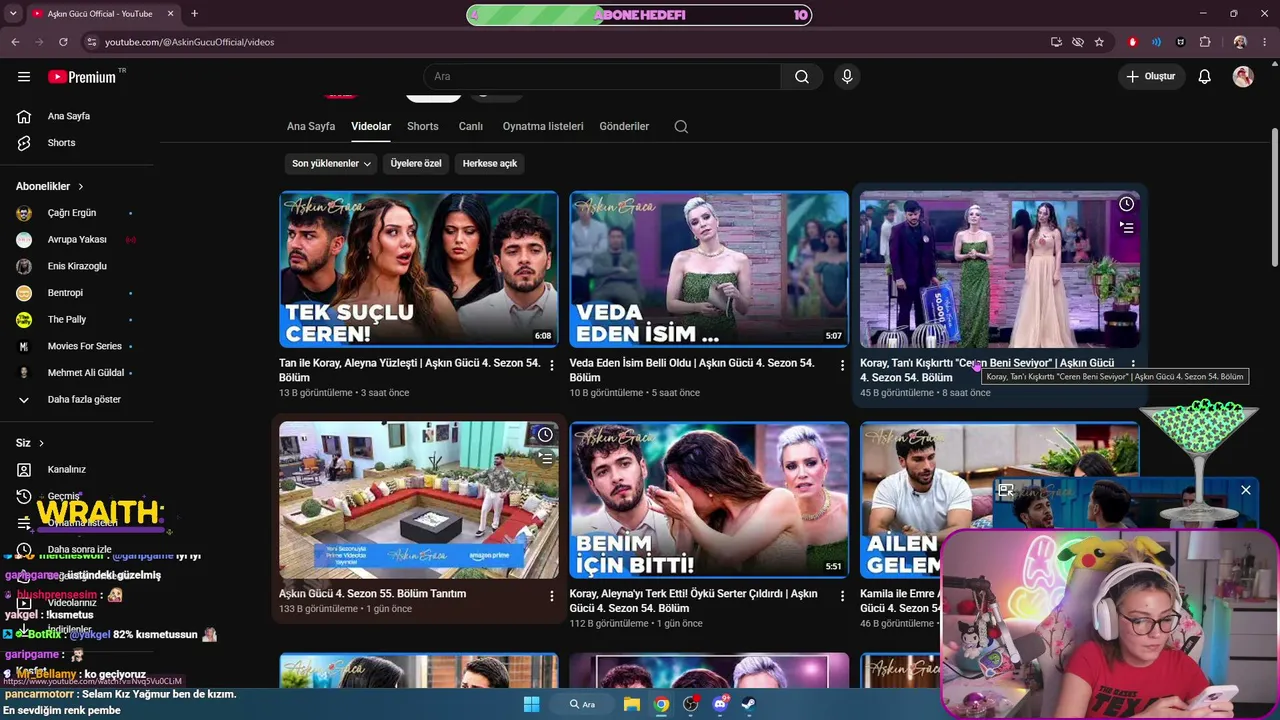The height and width of the screenshot is (720, 1280).
Task: View site information icon in the address bar
Action: (x=92, y=42)
